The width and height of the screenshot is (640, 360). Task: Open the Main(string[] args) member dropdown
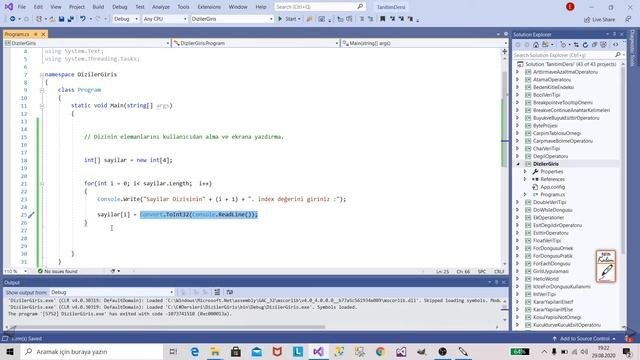tap(424, 43)
